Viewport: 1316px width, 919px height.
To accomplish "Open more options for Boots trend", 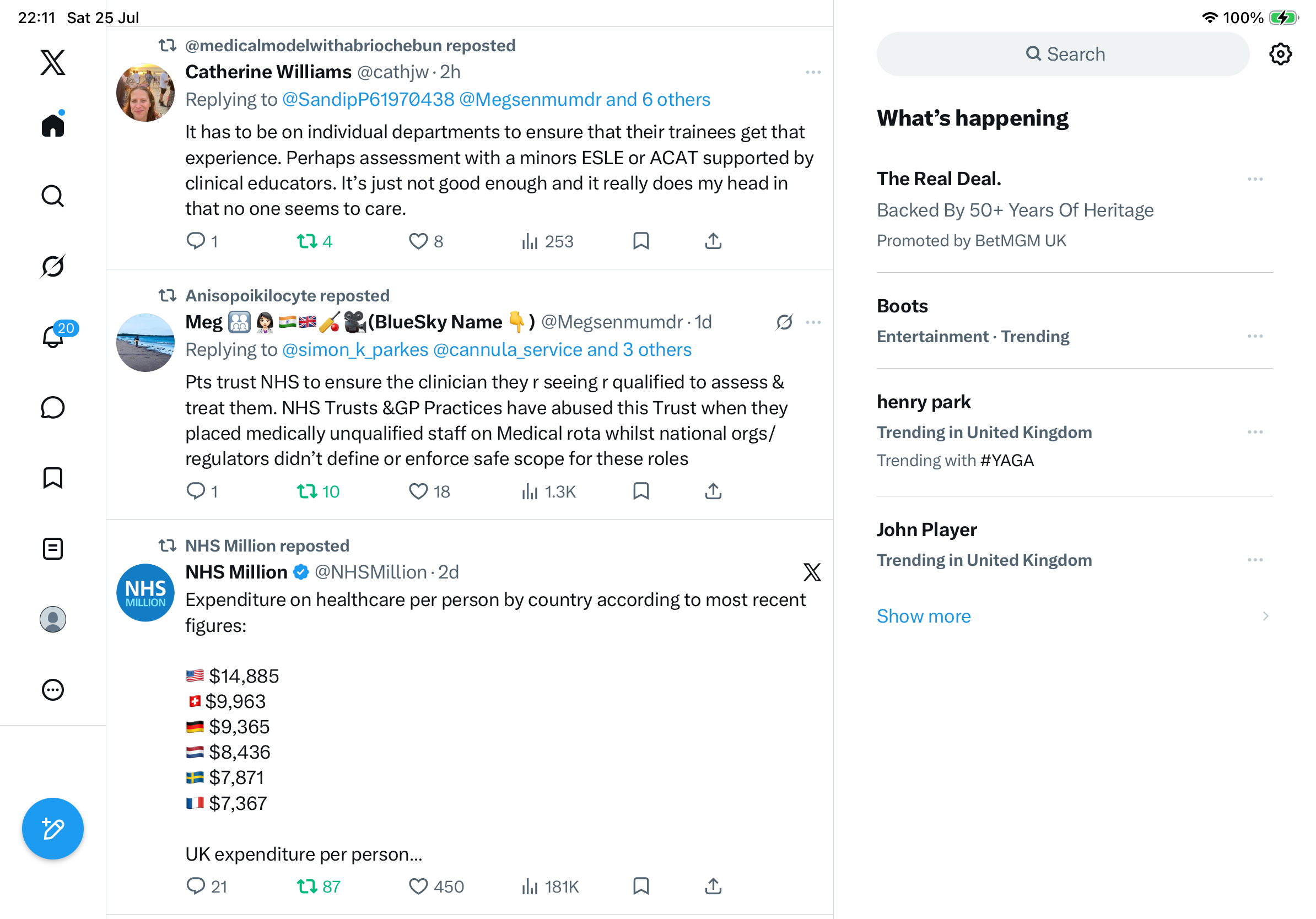I will pos(1255,336).
